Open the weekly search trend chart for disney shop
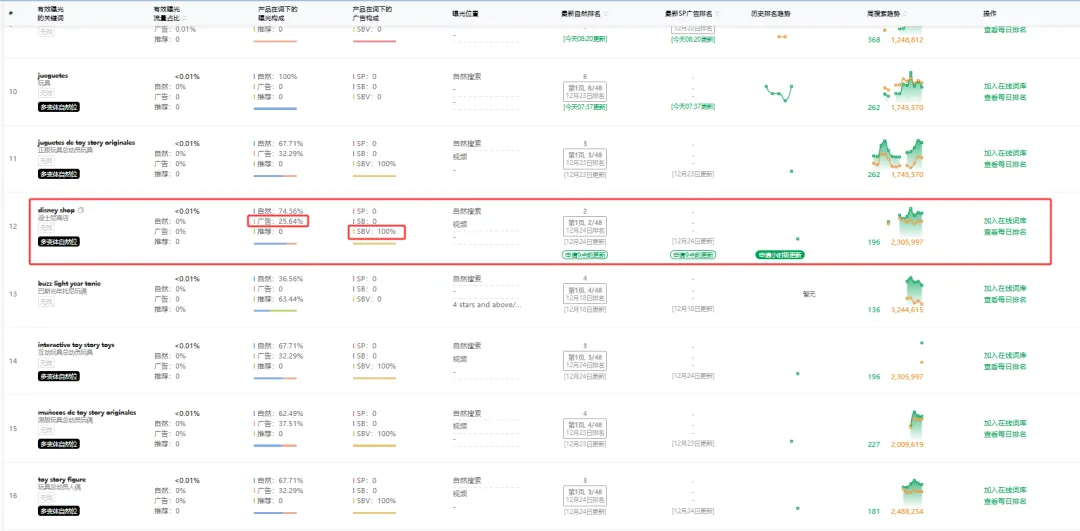Screen dimensions: 1080x531 (x=904, y=221)
